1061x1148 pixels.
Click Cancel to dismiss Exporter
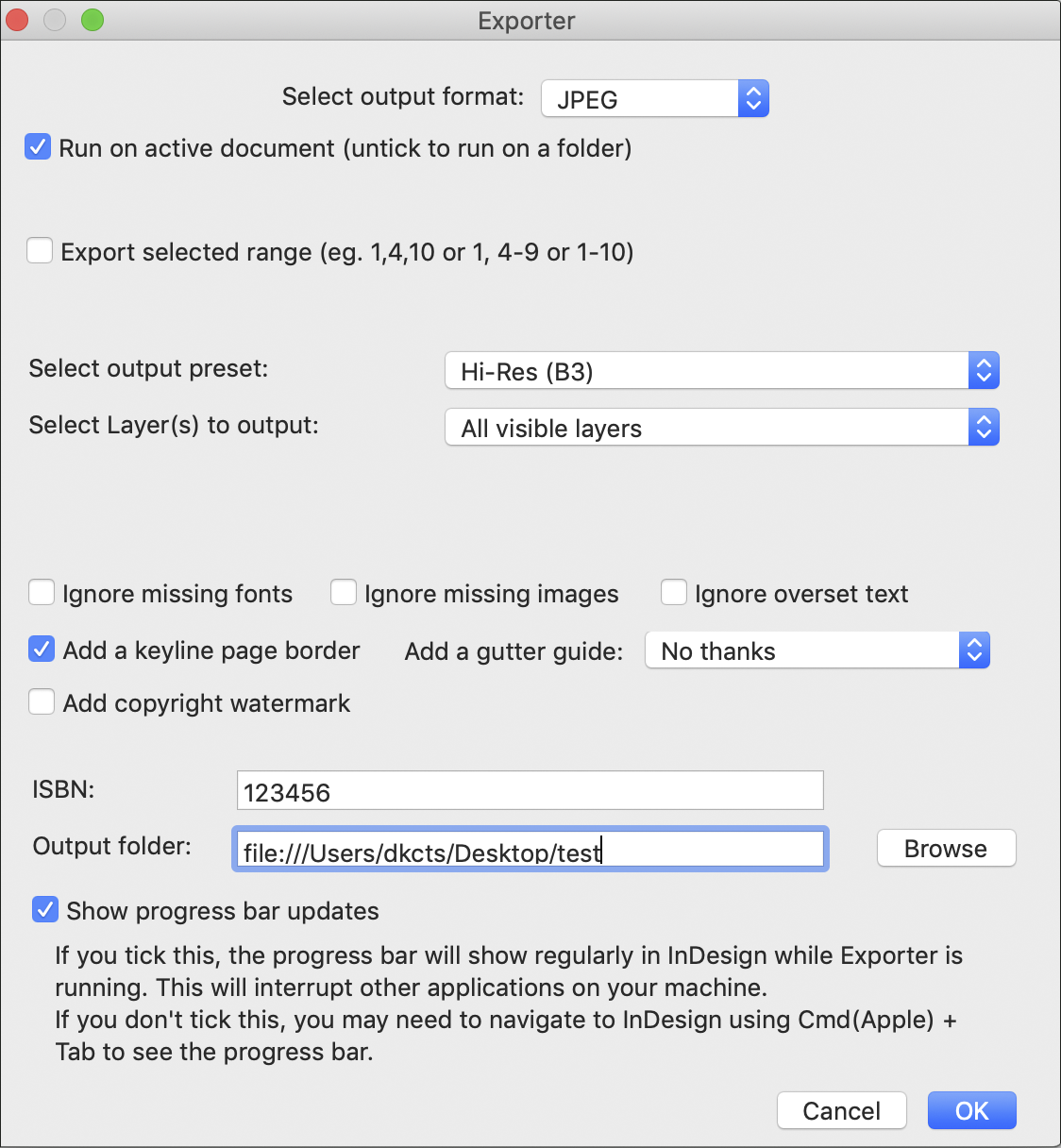842,1110
